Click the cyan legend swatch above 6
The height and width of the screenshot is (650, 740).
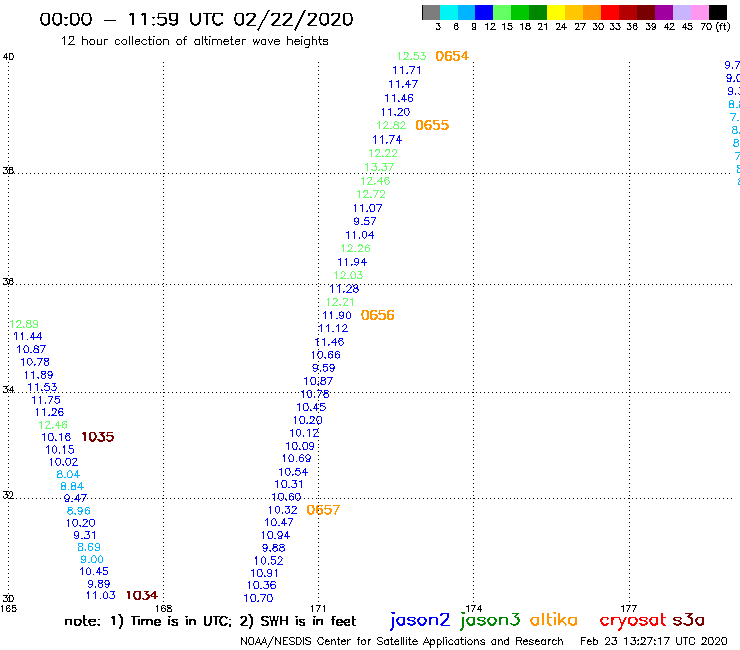(x=449, y=12)
